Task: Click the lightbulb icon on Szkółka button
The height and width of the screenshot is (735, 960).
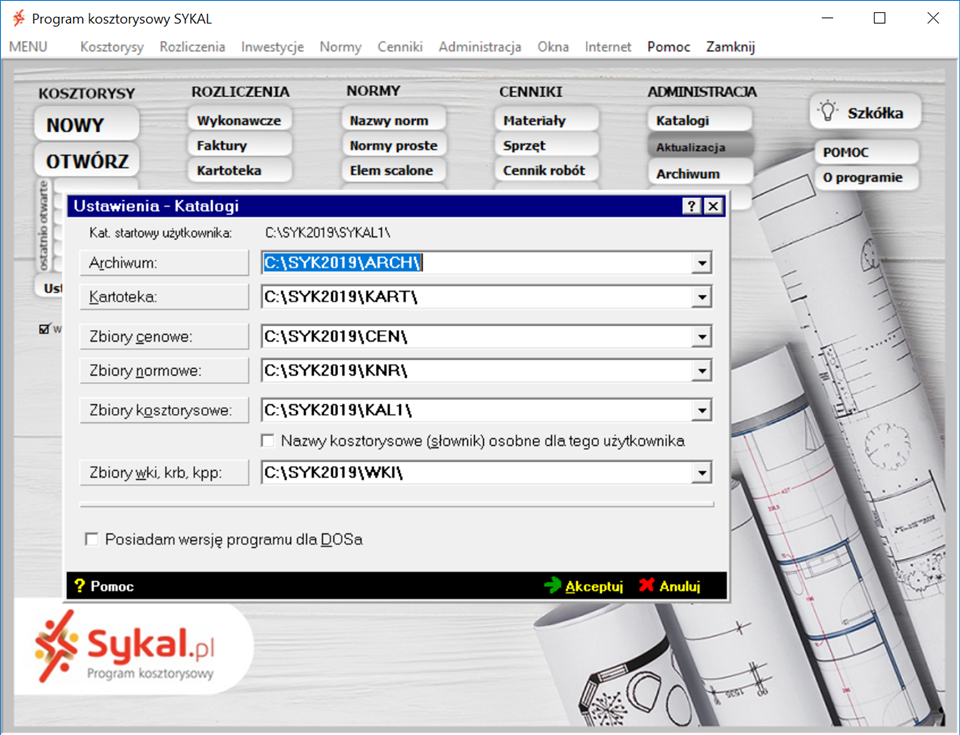Action: tap(828, 111)
